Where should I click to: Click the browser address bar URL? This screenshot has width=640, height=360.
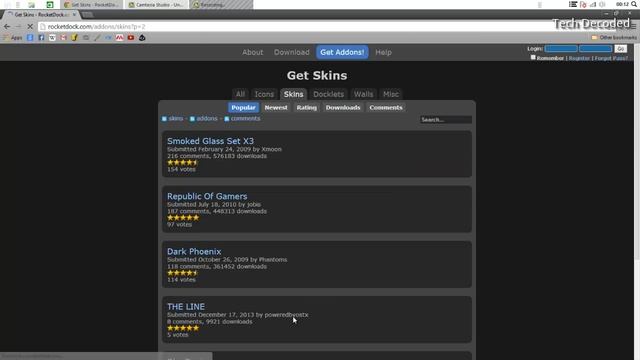coord(96,27)
